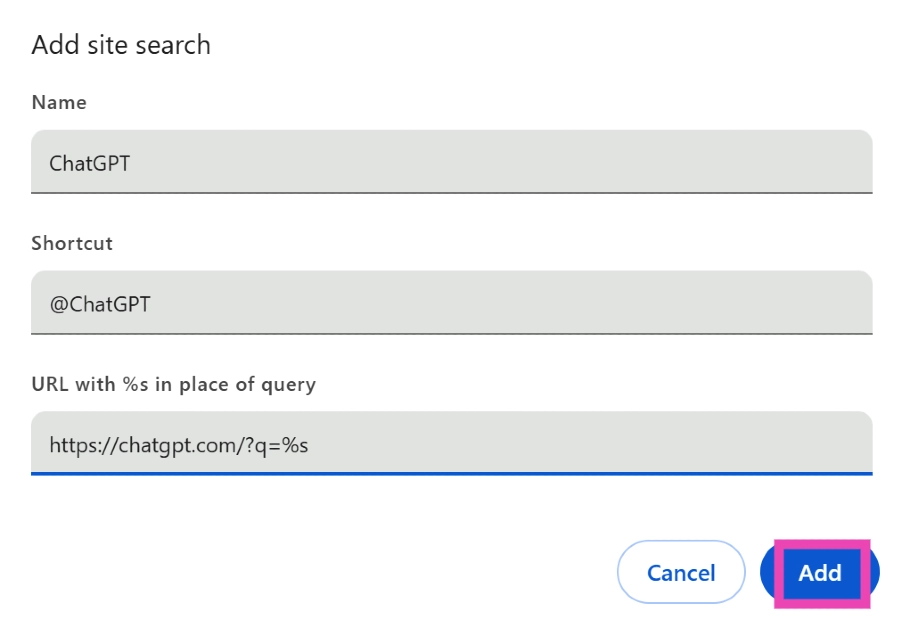Screen dimensions: 902x628
Task: Click the "Name" field label
Action: point(59,102)
